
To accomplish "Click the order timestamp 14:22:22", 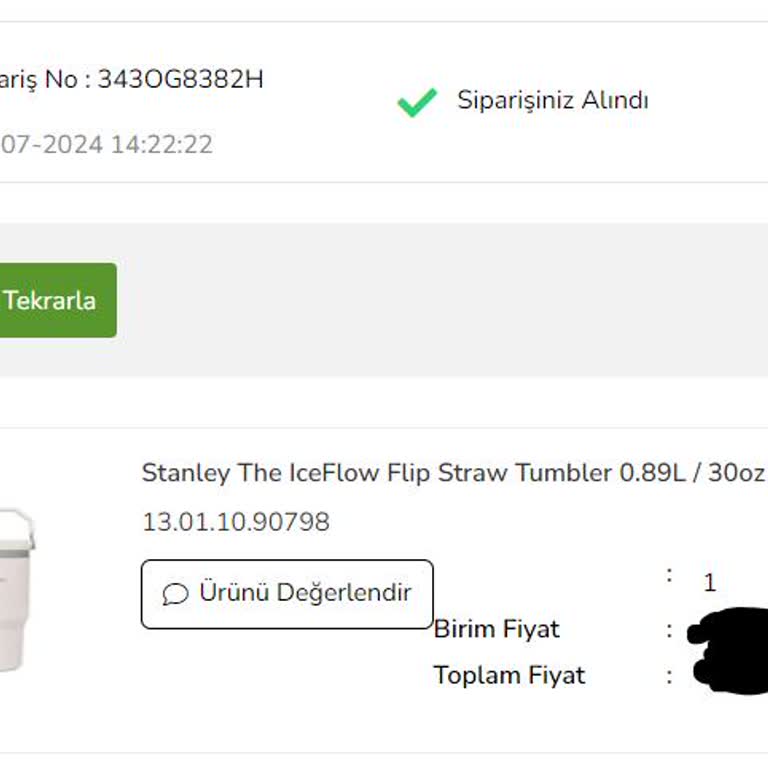I will (161, 145).
